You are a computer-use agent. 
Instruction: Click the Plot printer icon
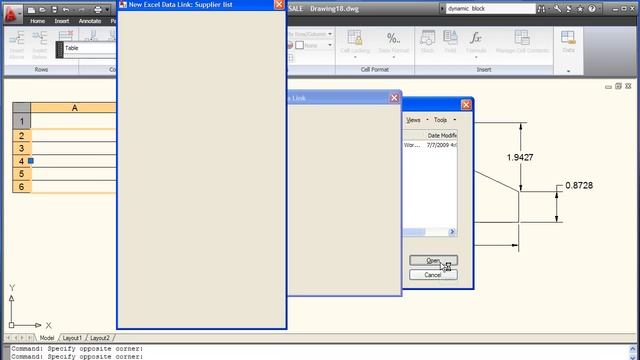pos(98,10)
